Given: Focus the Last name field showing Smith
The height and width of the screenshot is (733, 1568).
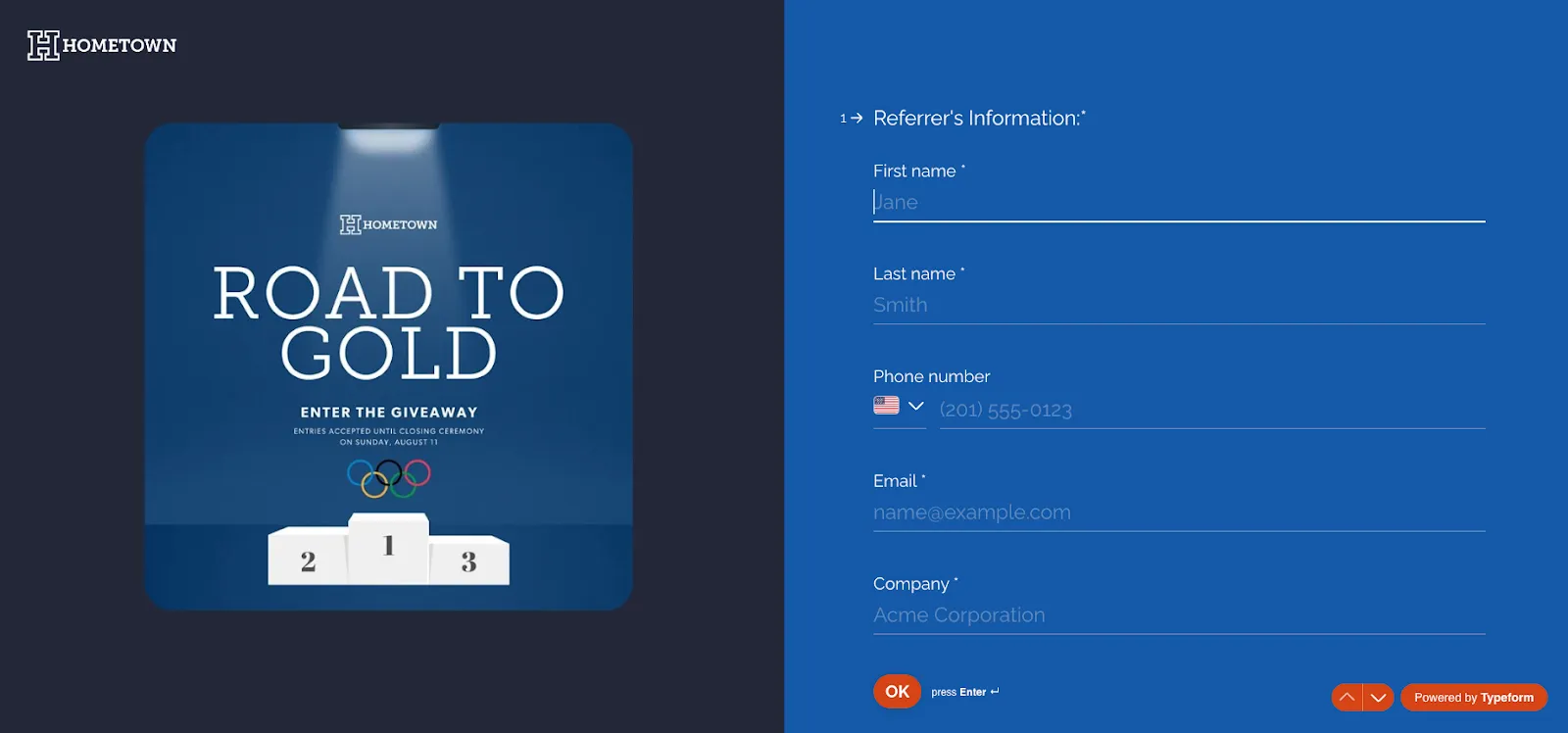Looking at the screenshot, I should click(x=1179, y=306).
